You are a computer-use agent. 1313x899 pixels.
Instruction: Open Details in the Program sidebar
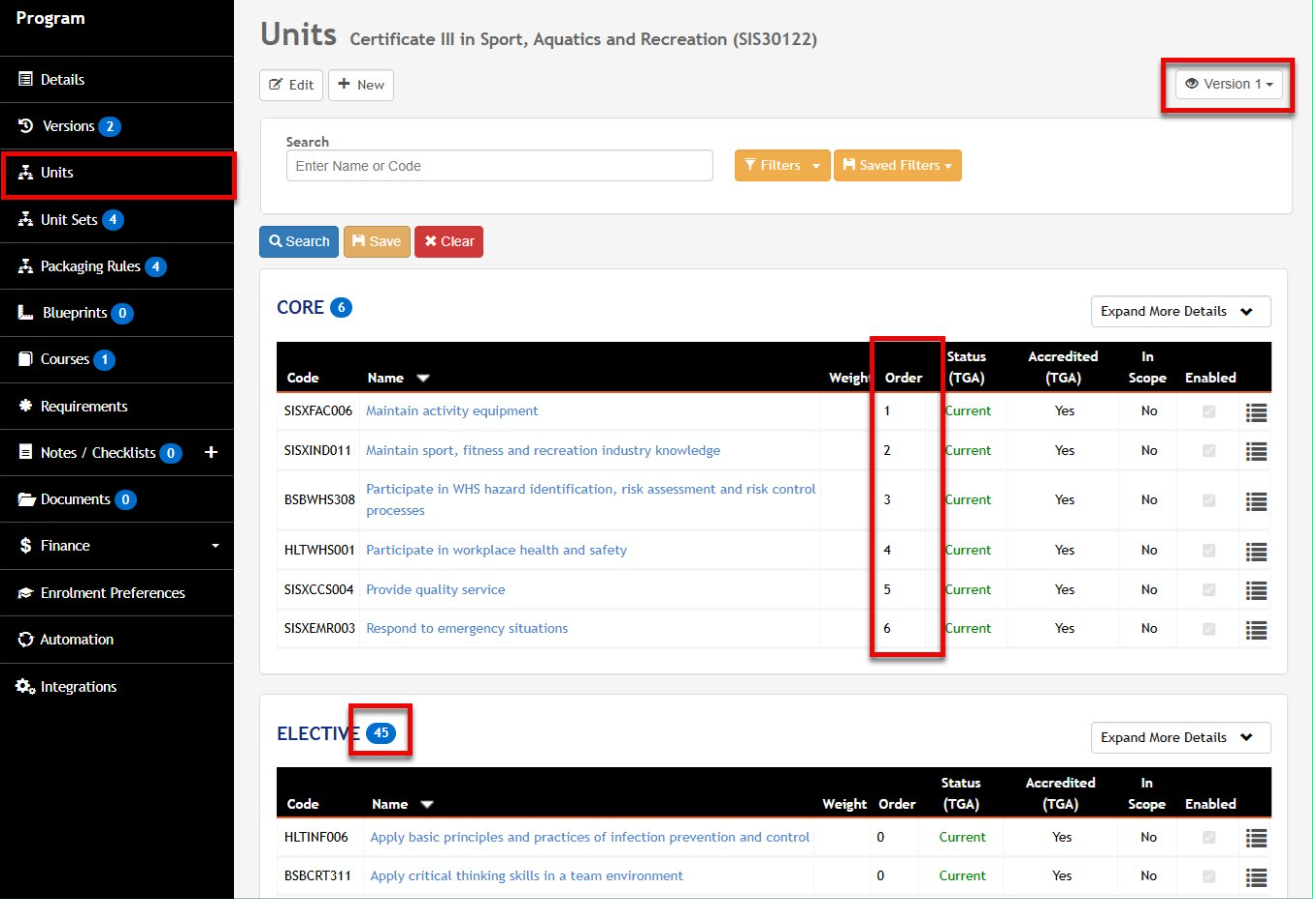(x=117, y=79)
